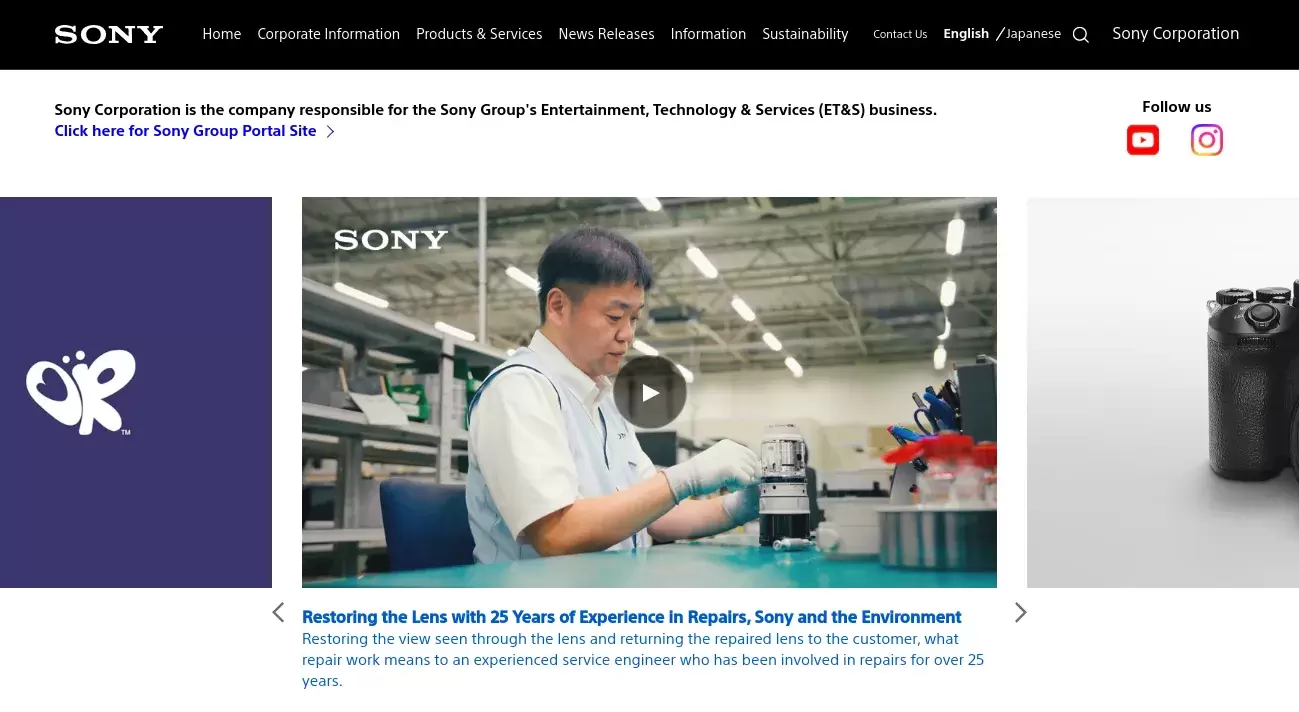Expand the Products & Services menu

(x=479, y=34)
